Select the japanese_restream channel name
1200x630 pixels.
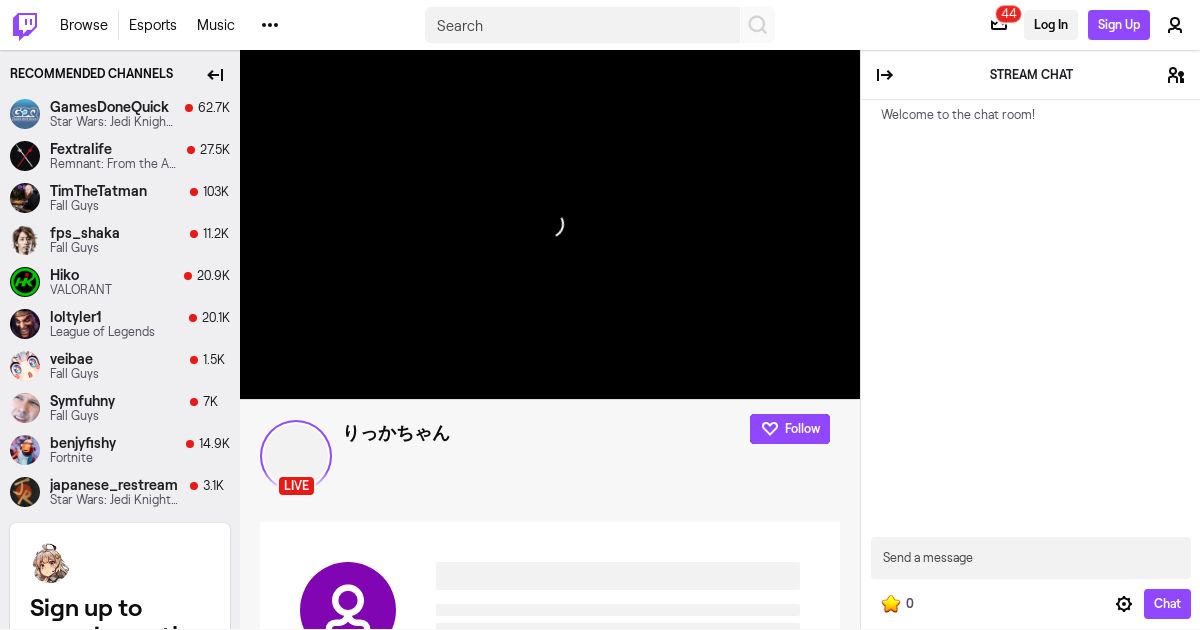(114, 485)
